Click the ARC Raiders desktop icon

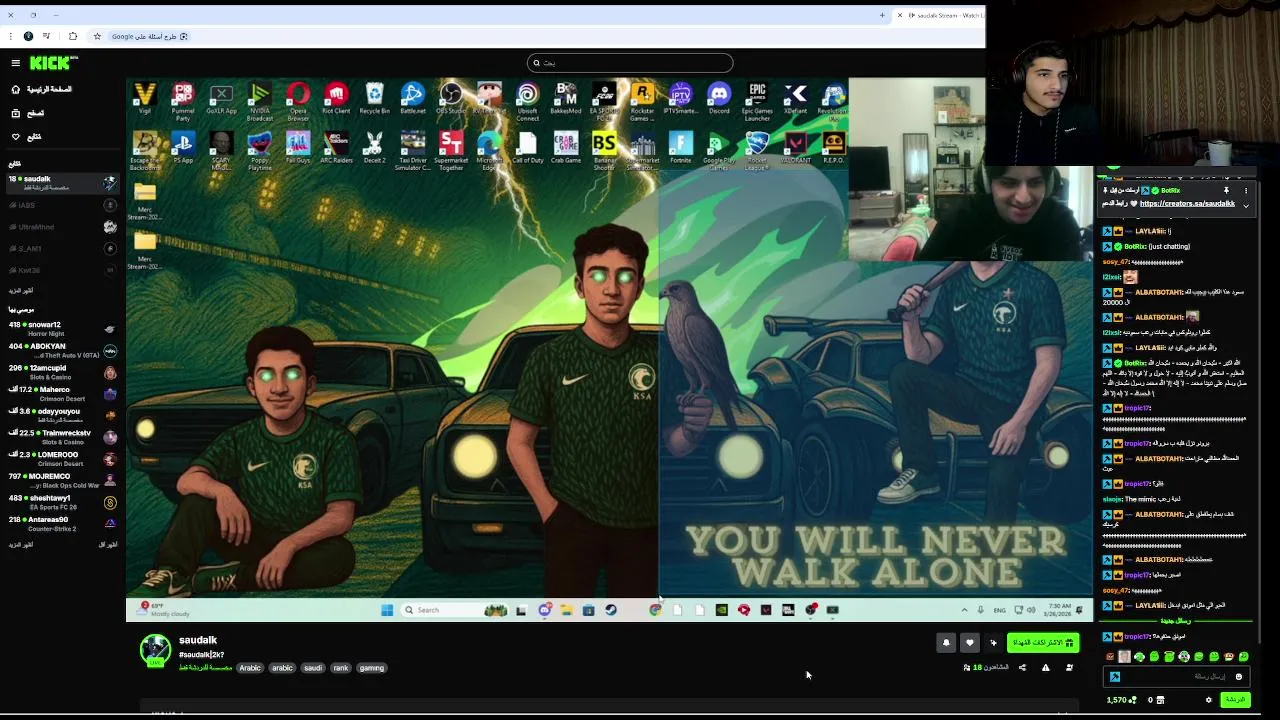pos(336,148)
